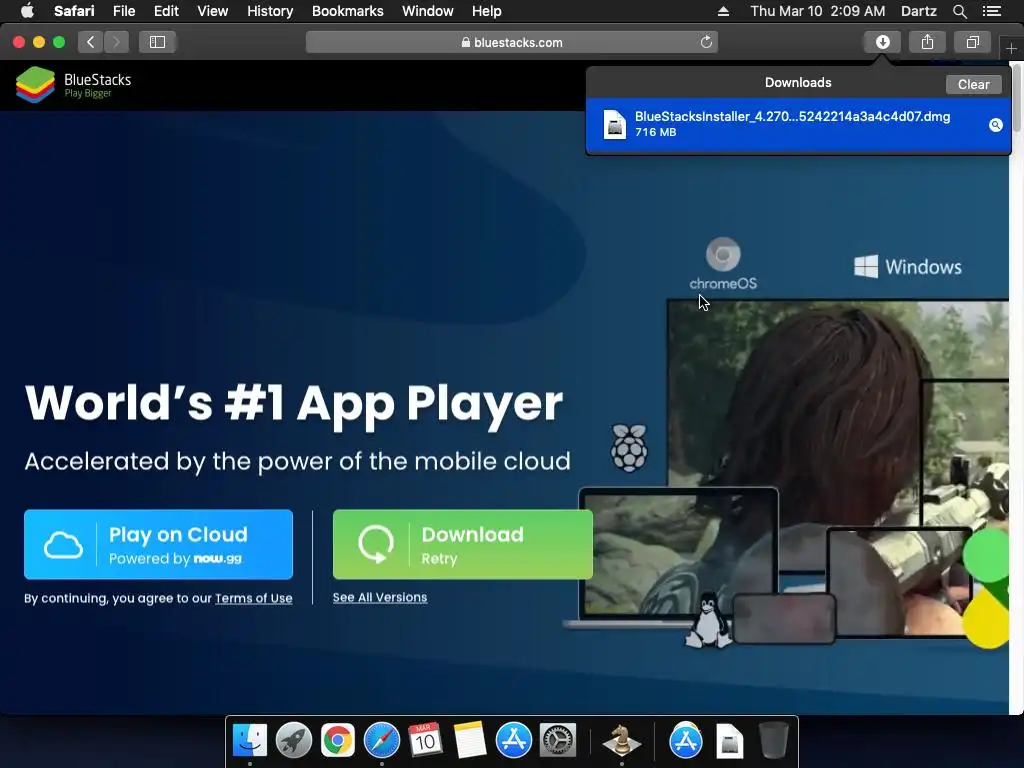Open App Store icon beside the Notes icon
1024x768 pixels.
(x=513, y=741)
